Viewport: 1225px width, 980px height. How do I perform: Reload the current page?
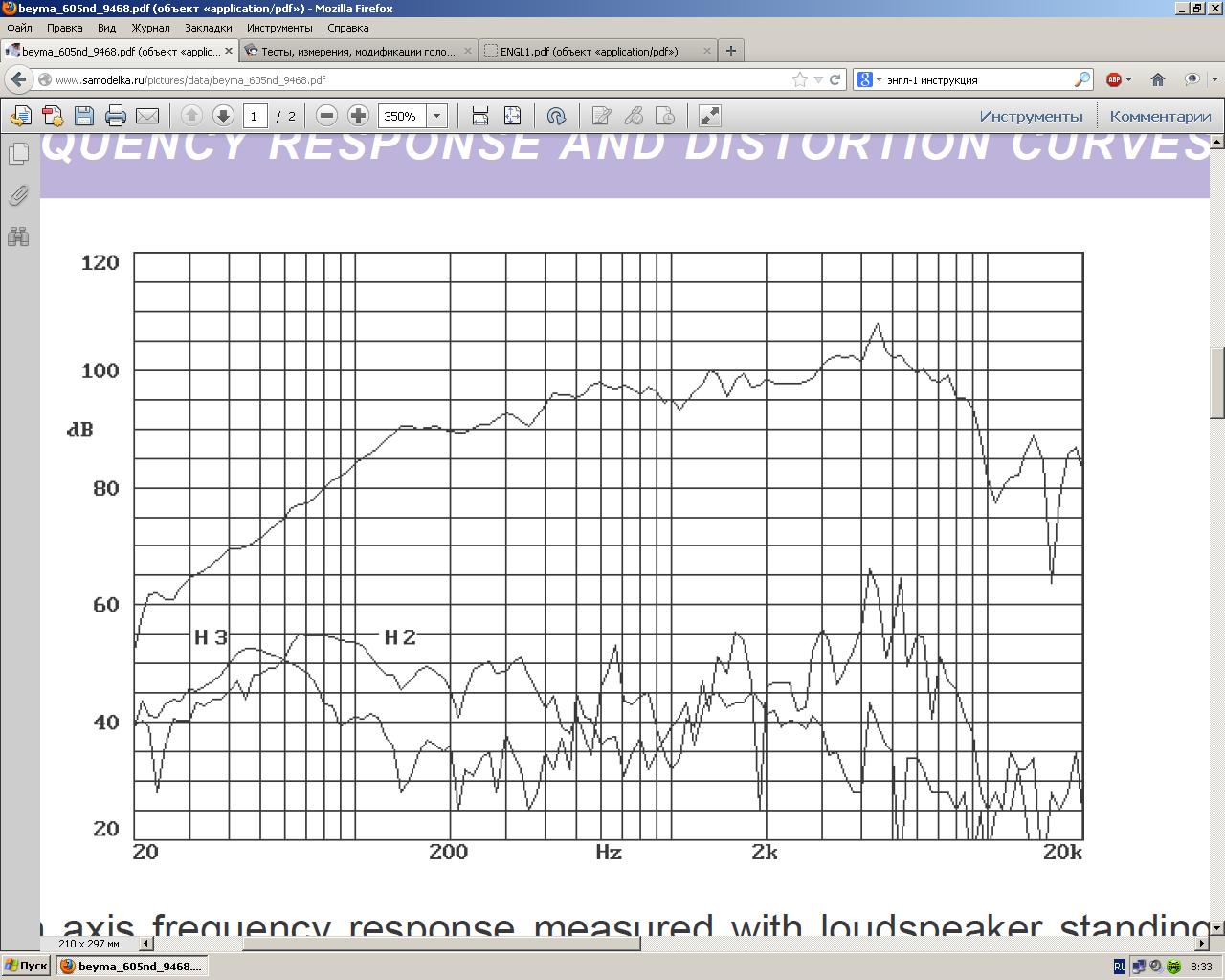point(835,79)
